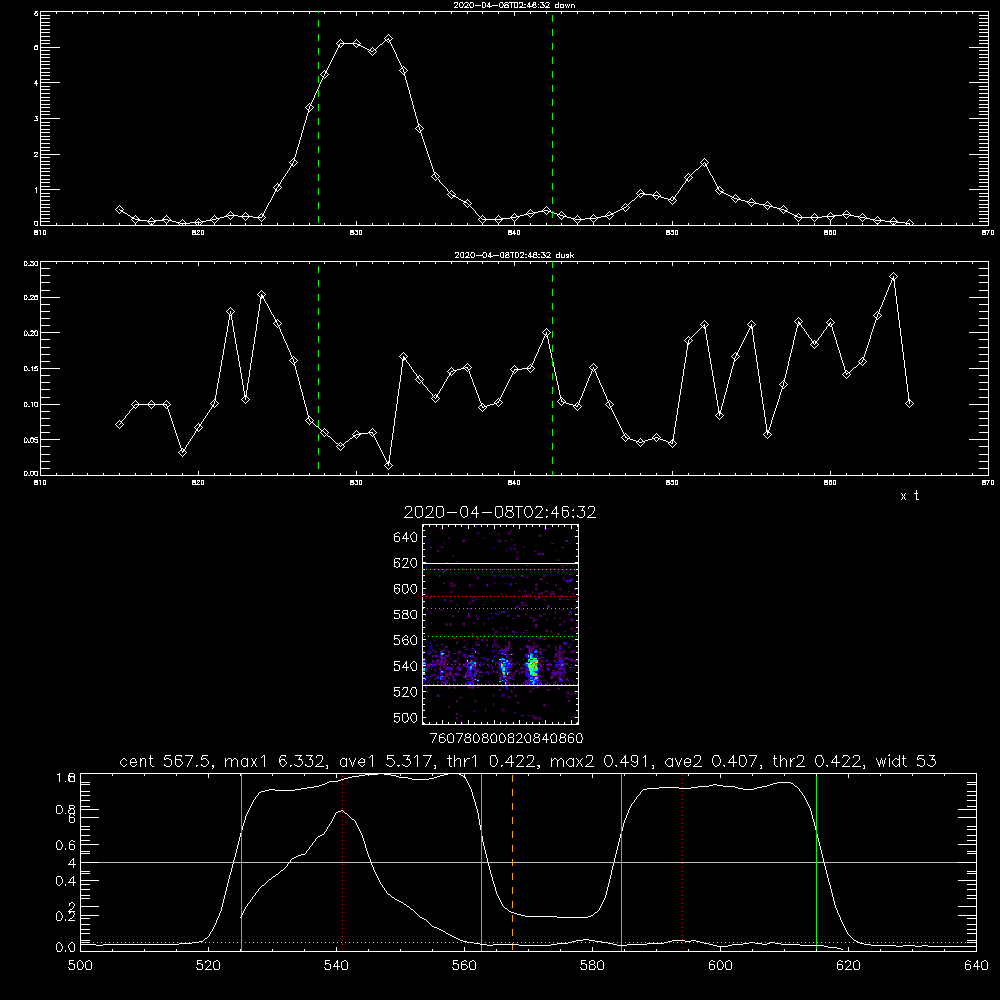The width and height of the screenshot is (1000, 1000).
Task: Click the x-axis label 500 in bottom profile
Action: pos(80,966)
